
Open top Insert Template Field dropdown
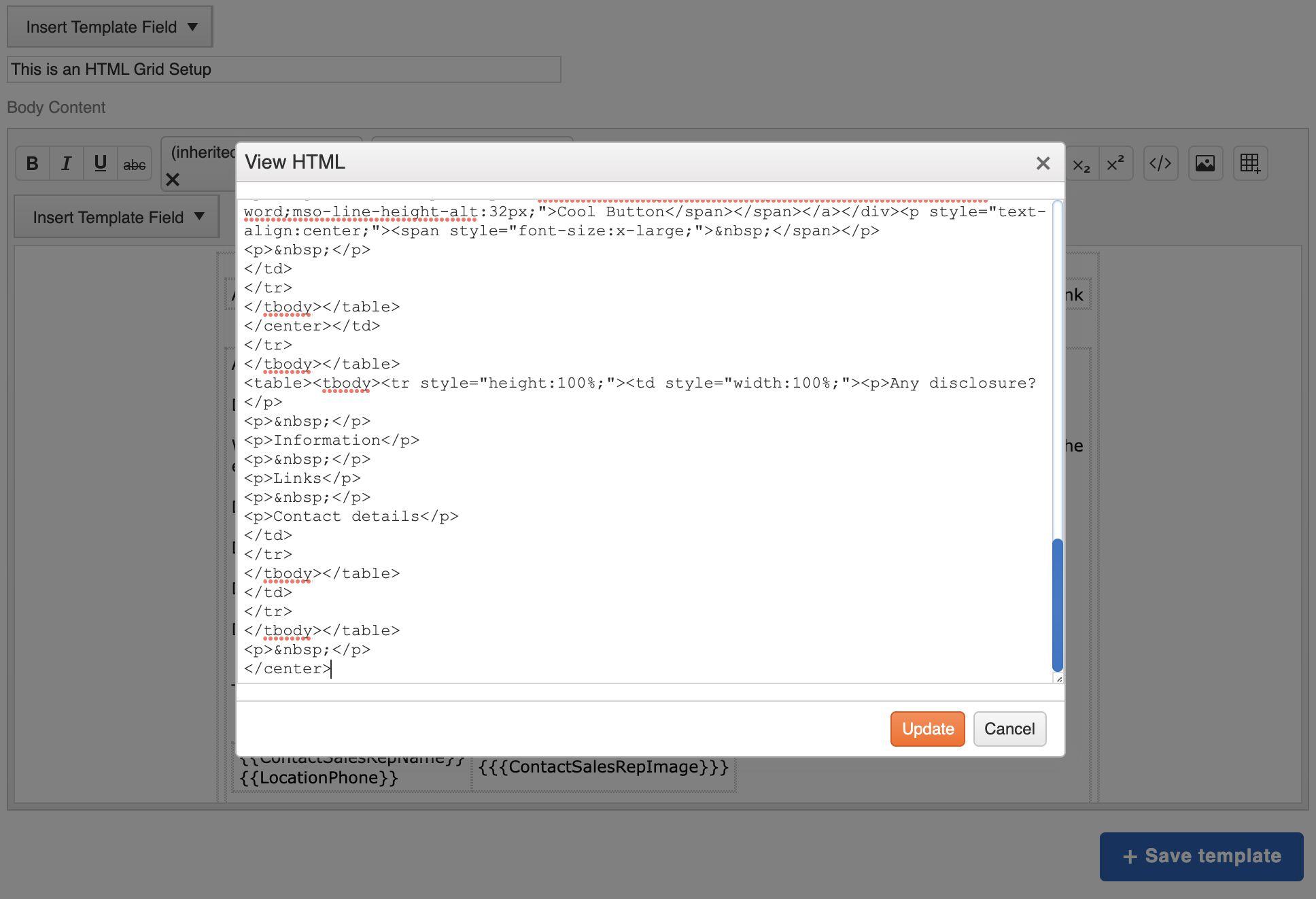click(110, 27)
